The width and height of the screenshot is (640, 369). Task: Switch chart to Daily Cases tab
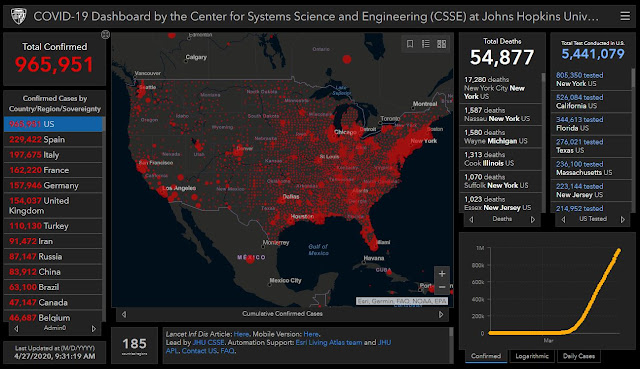pyautogui.click(x=578, y=356)
